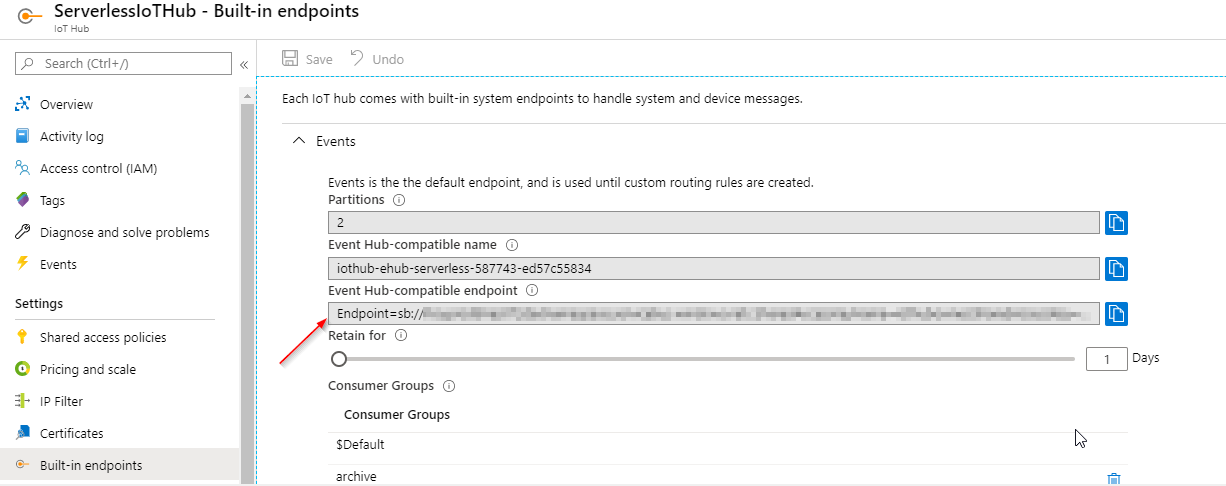Click the Settings section heading
This screenshot has width=1226, height=486.
click(39, 303)
